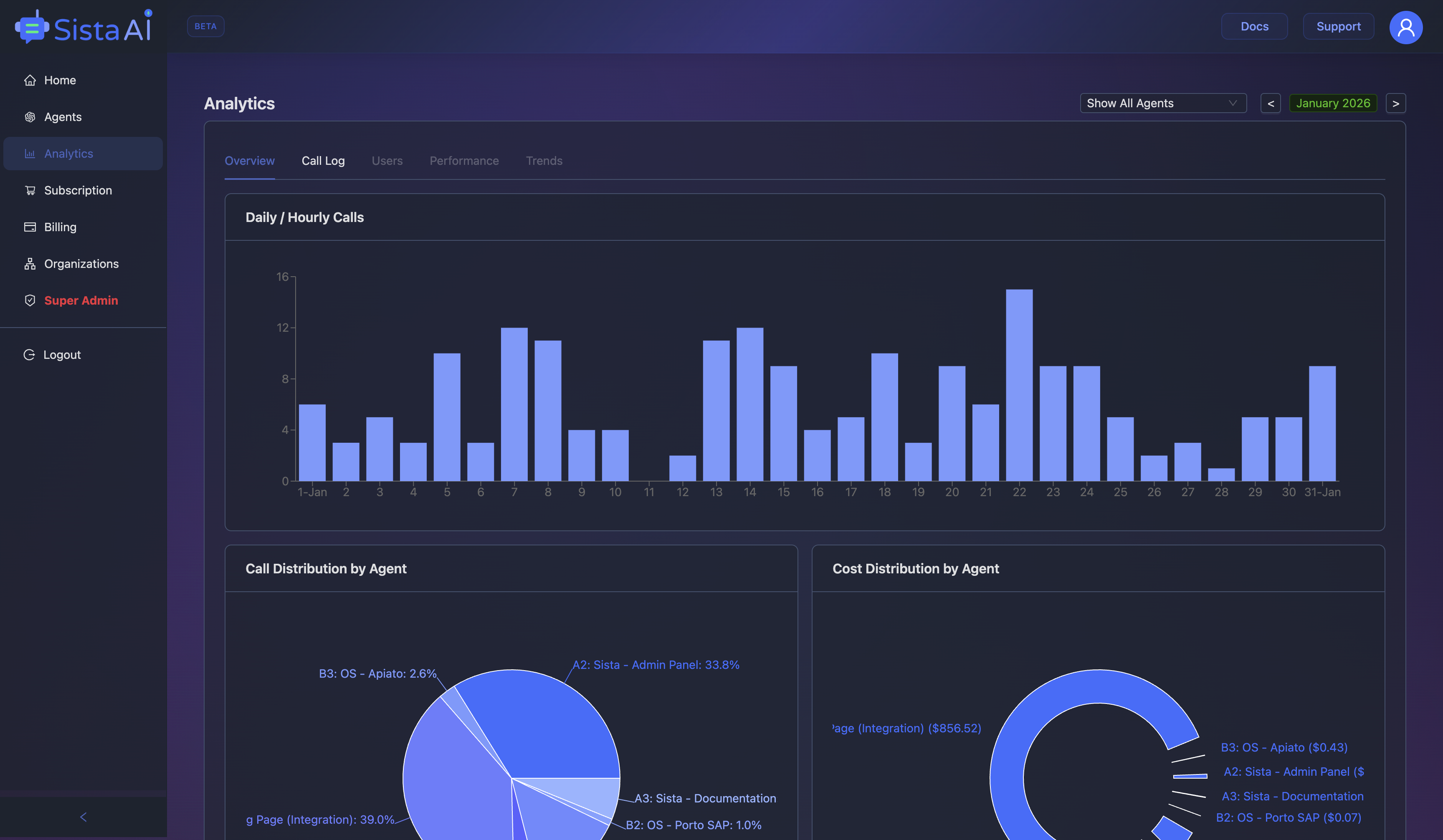1443x840 pixels.
Task: Click Logout in the sidebar
Action: point(83,355)
